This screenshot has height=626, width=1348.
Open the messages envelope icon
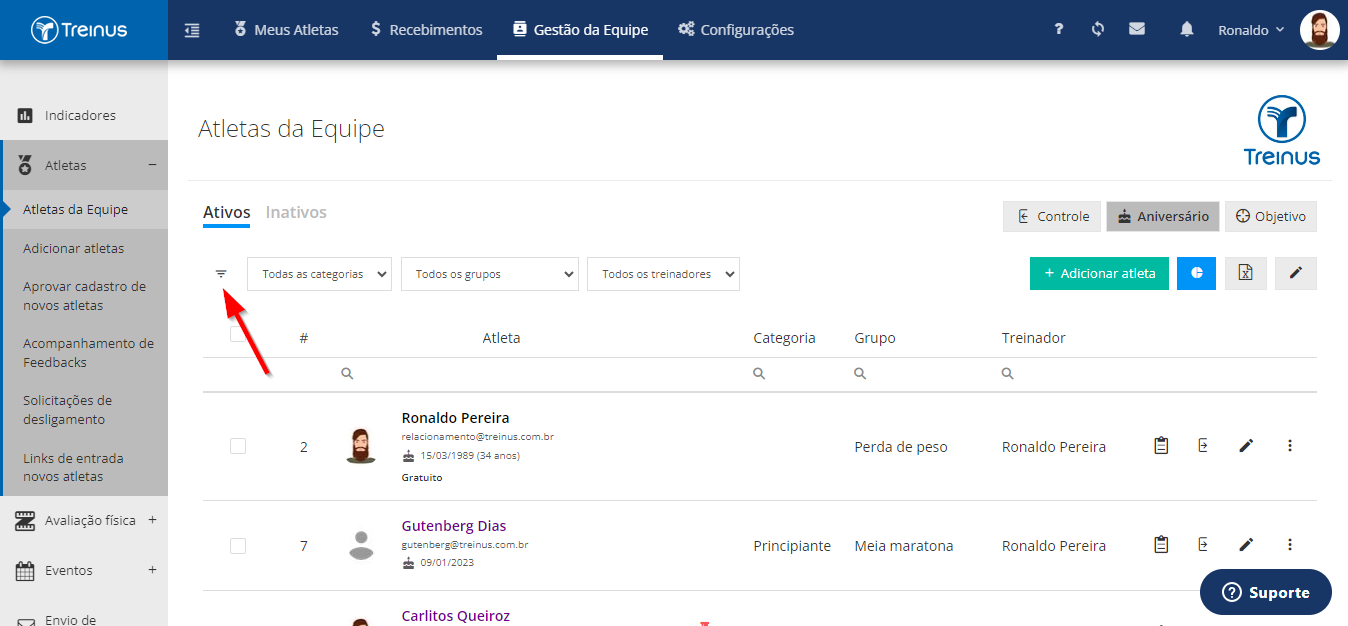(1137, 29)
